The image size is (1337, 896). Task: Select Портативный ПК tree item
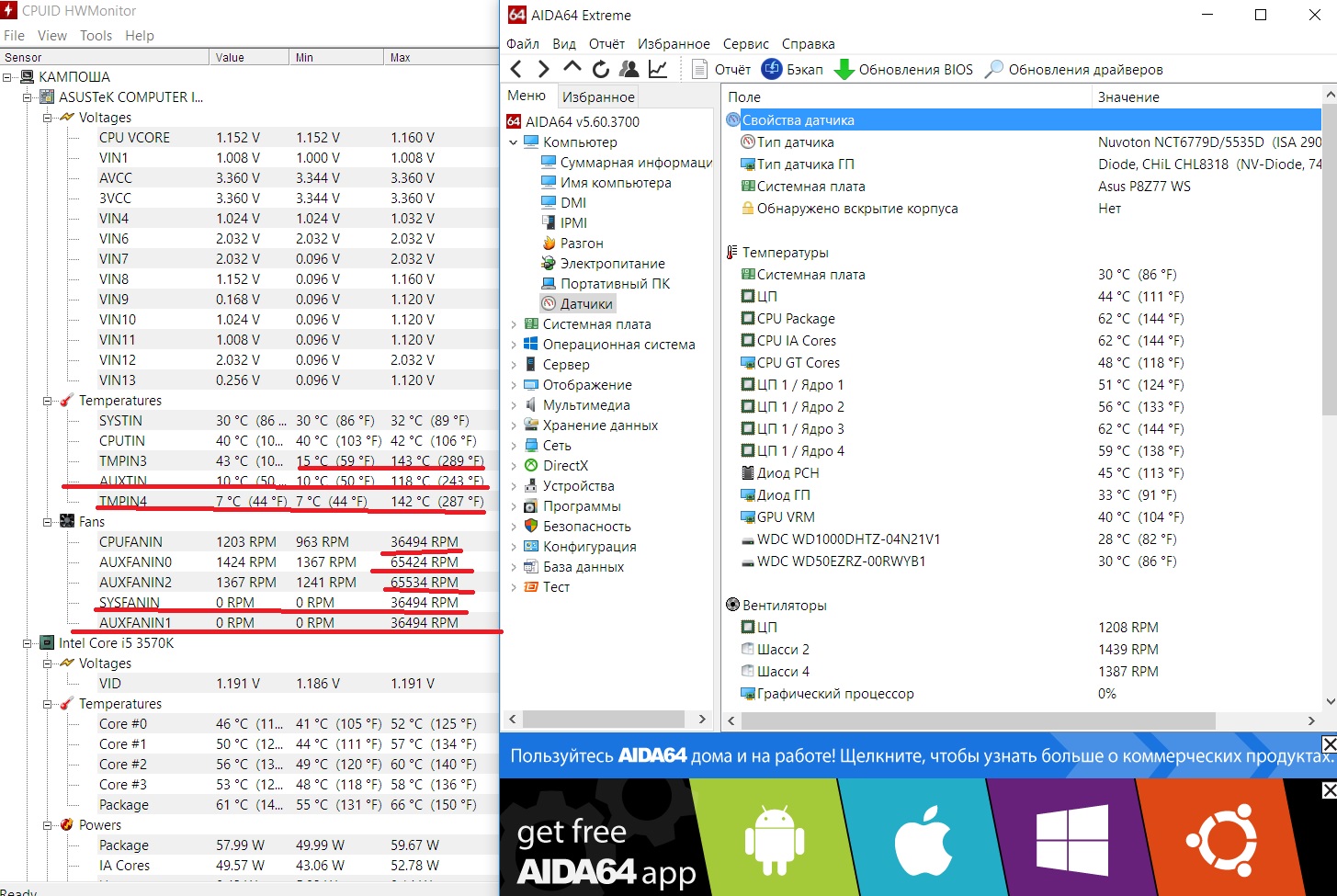click(615, 284)
